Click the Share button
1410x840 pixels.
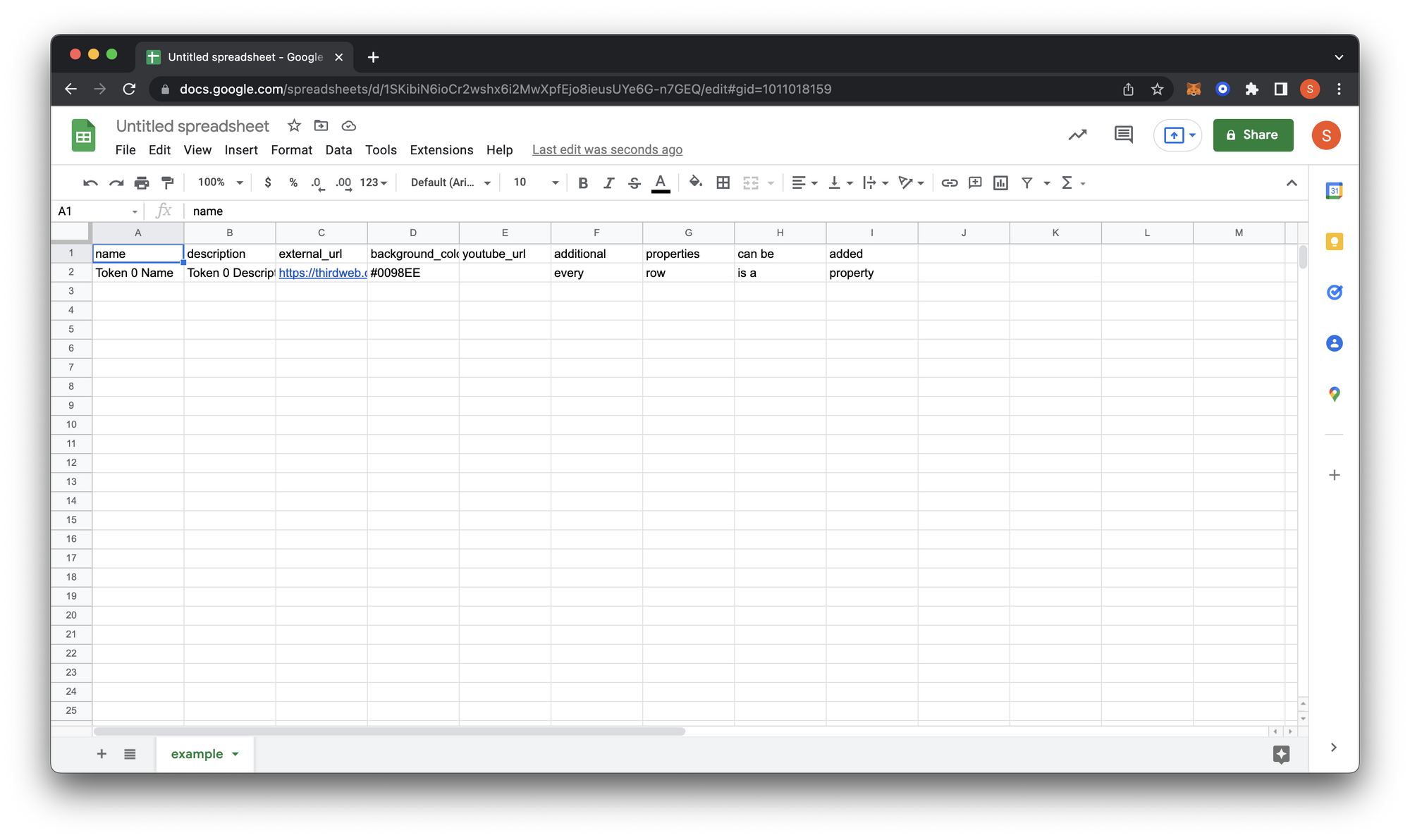click(x=1253, y=135)
